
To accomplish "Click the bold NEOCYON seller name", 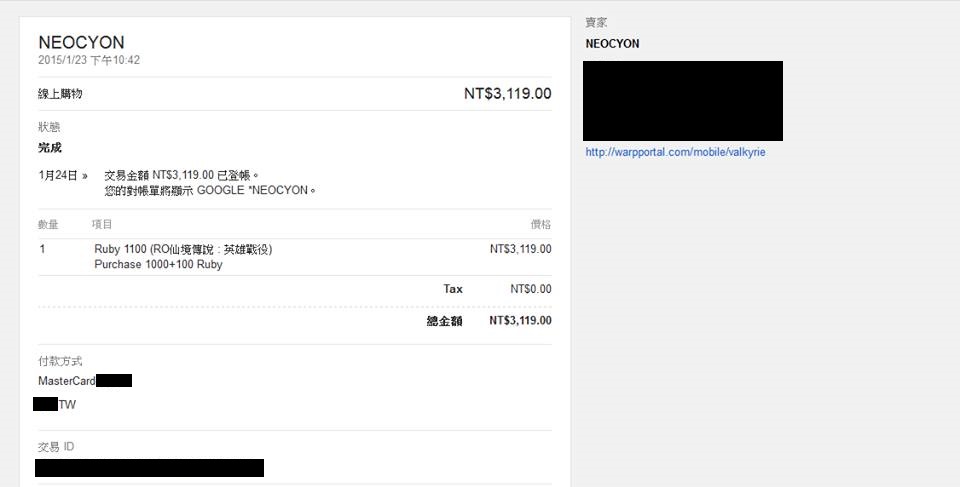I will click(x=612, y=44).
